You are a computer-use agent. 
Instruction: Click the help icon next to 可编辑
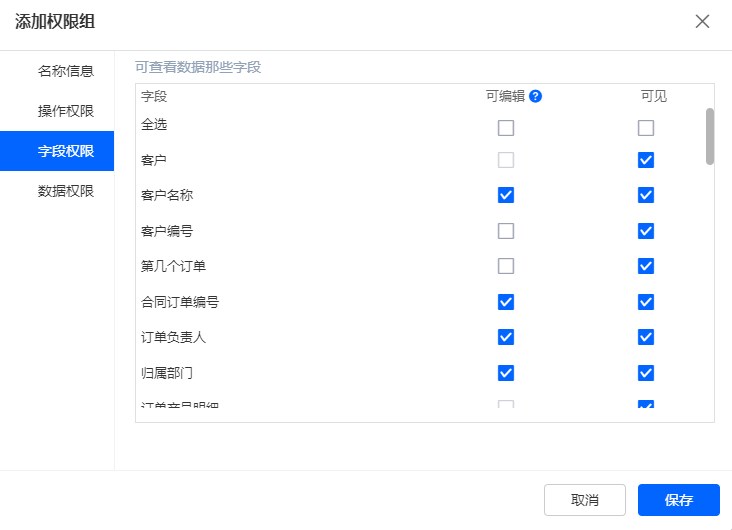click(x=536, y=97)
